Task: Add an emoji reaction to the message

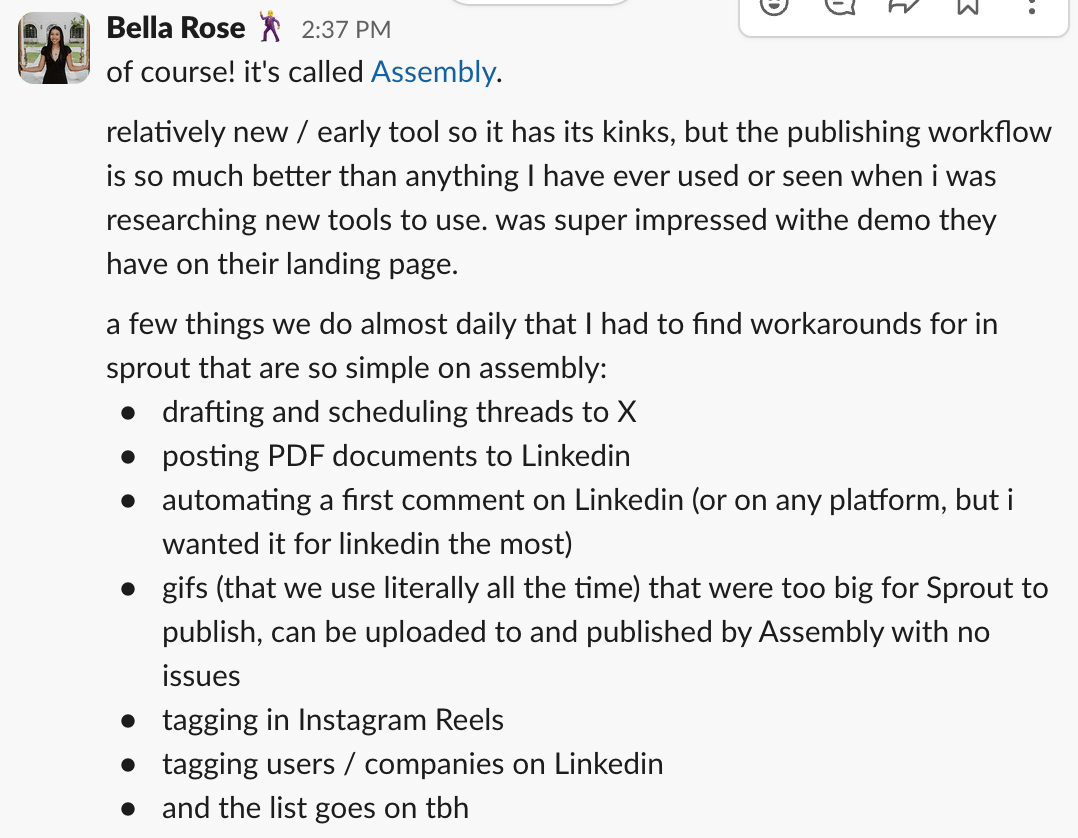Action: 774,5
